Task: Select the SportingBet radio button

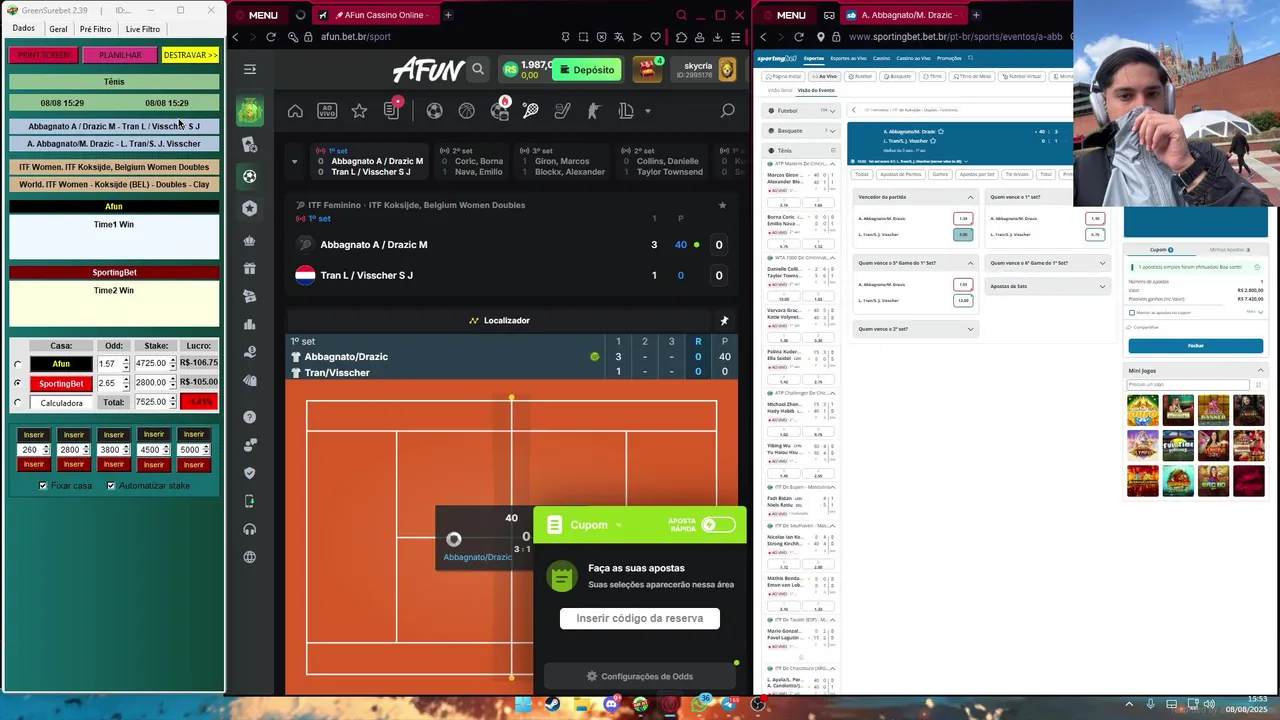Action: [17, 383]
